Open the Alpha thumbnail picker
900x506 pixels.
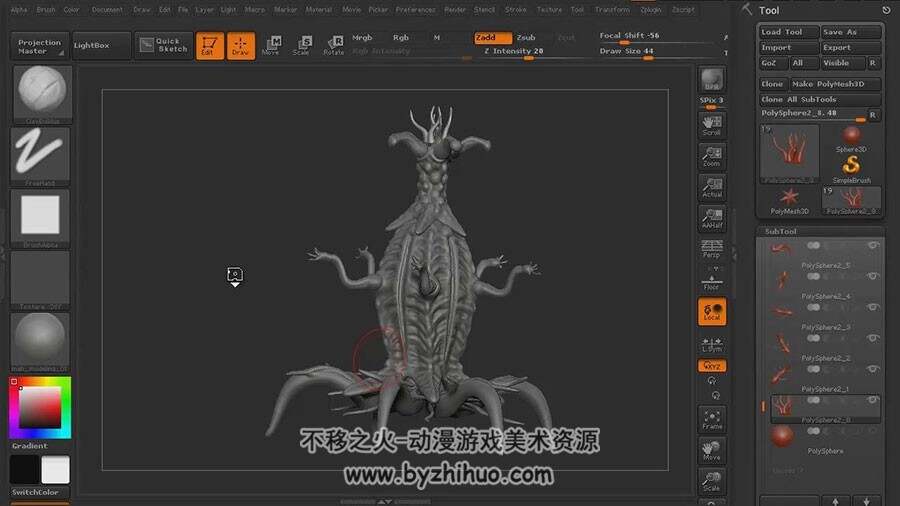[40, 217]
